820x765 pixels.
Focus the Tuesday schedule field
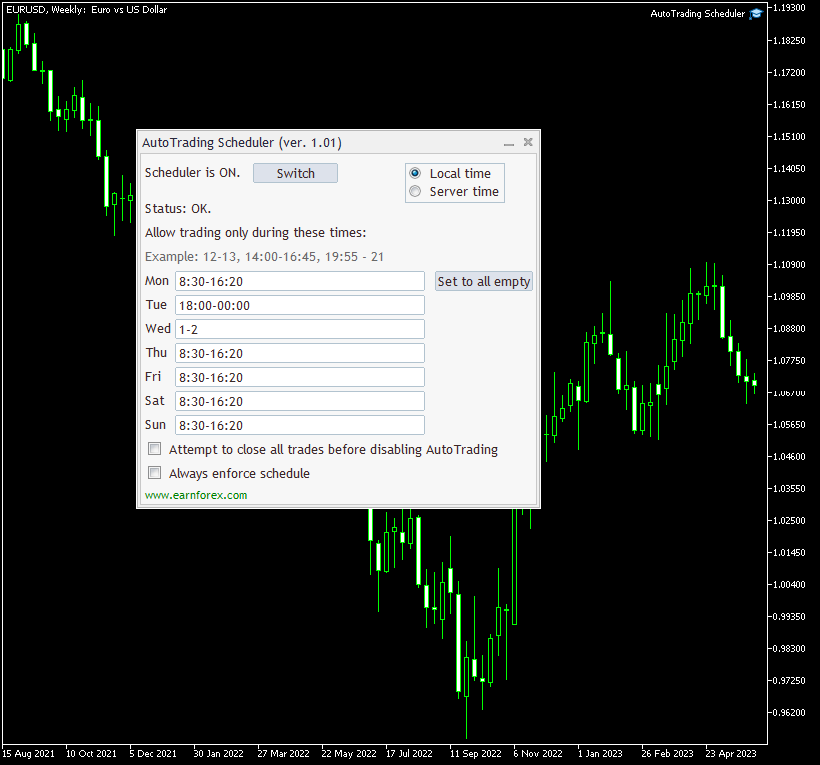(299, 305)
